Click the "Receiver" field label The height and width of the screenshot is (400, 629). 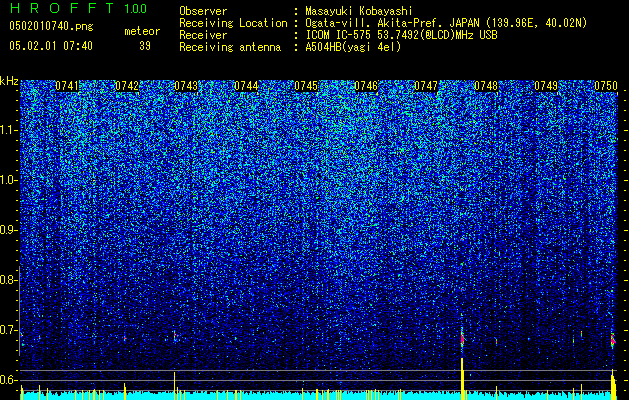point(203,35)
